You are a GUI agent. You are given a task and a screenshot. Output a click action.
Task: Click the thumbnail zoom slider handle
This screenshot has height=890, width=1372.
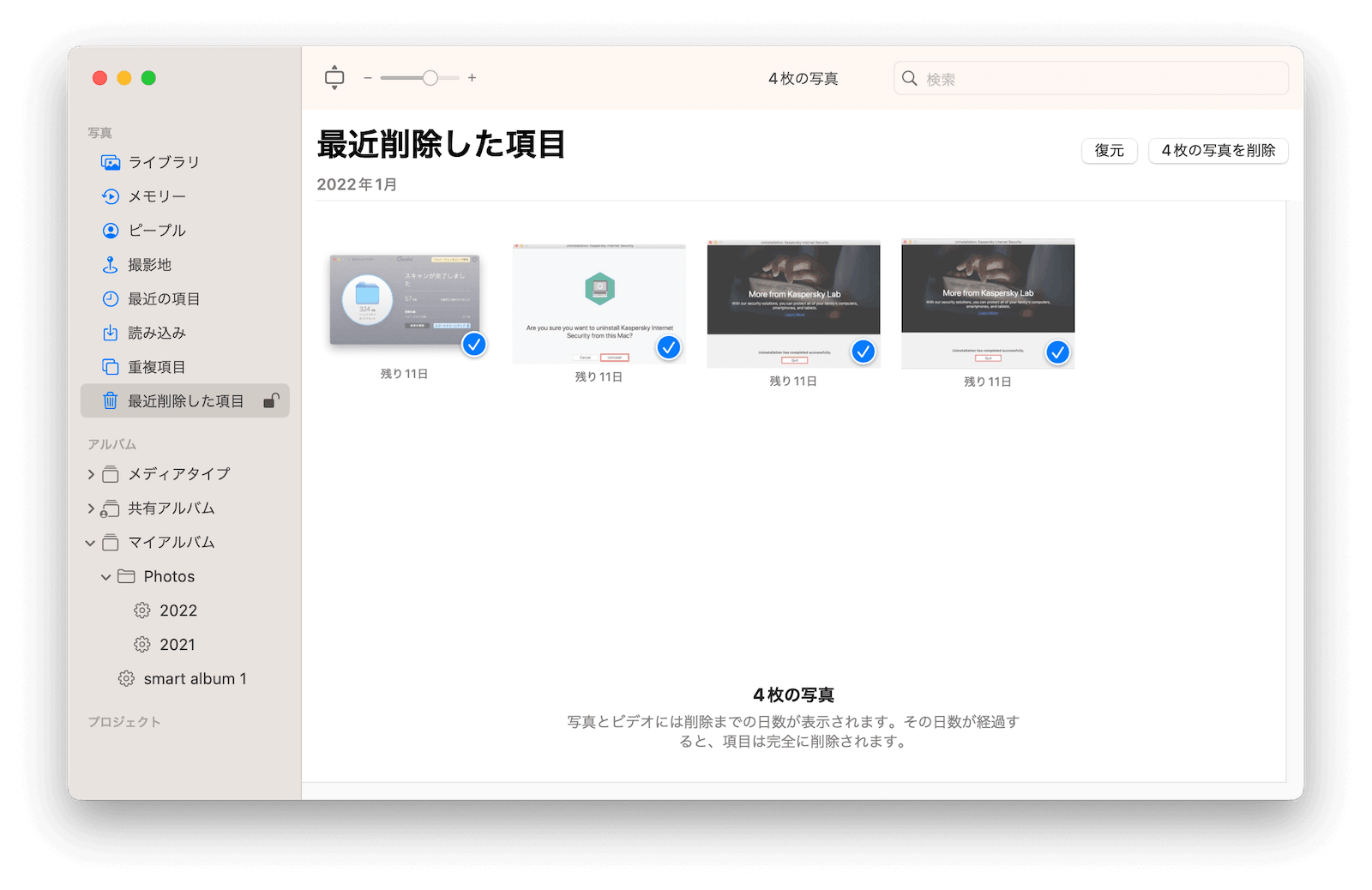click(430, 78)
